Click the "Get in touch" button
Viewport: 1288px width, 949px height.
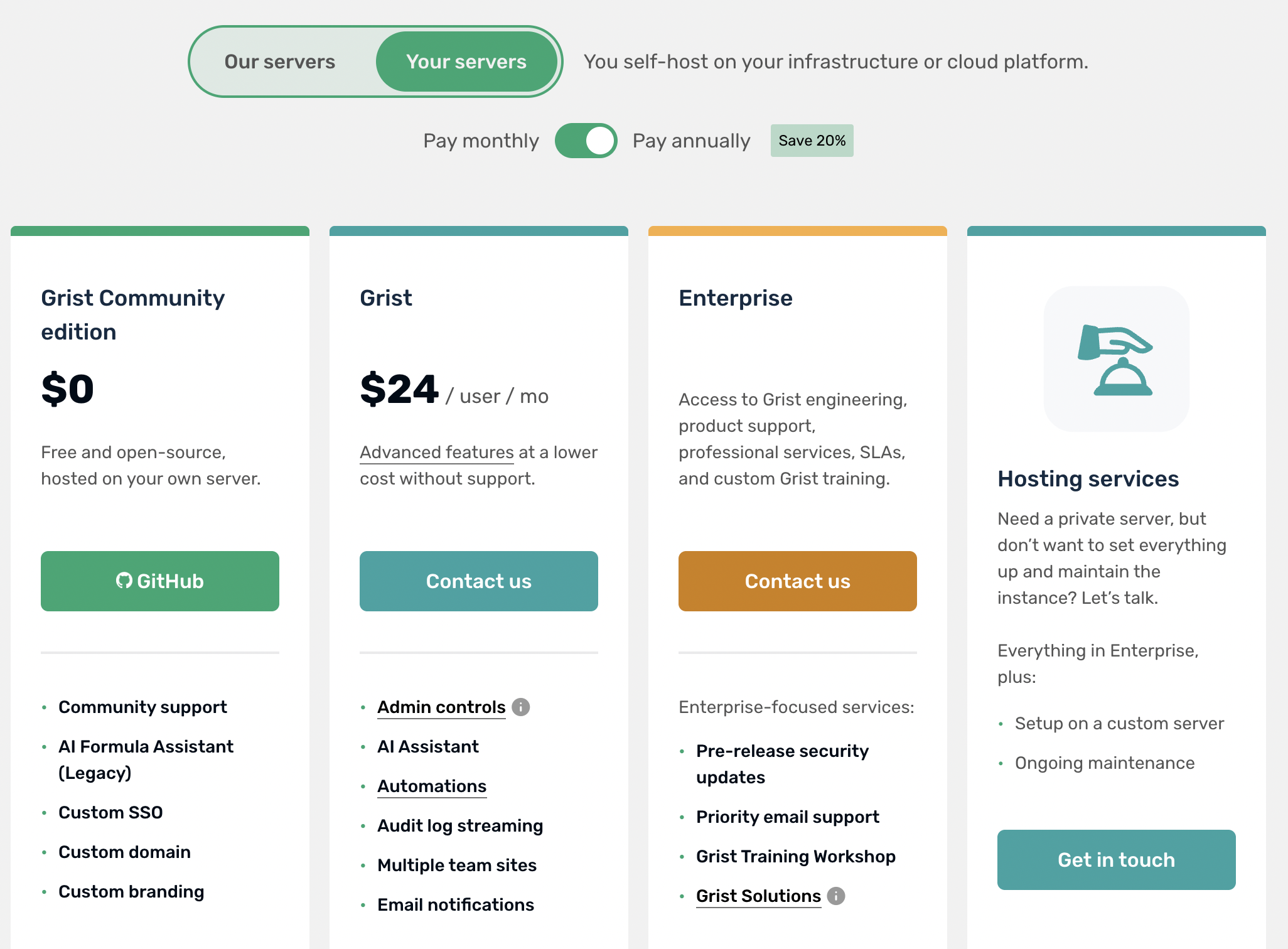(1116, 860)
